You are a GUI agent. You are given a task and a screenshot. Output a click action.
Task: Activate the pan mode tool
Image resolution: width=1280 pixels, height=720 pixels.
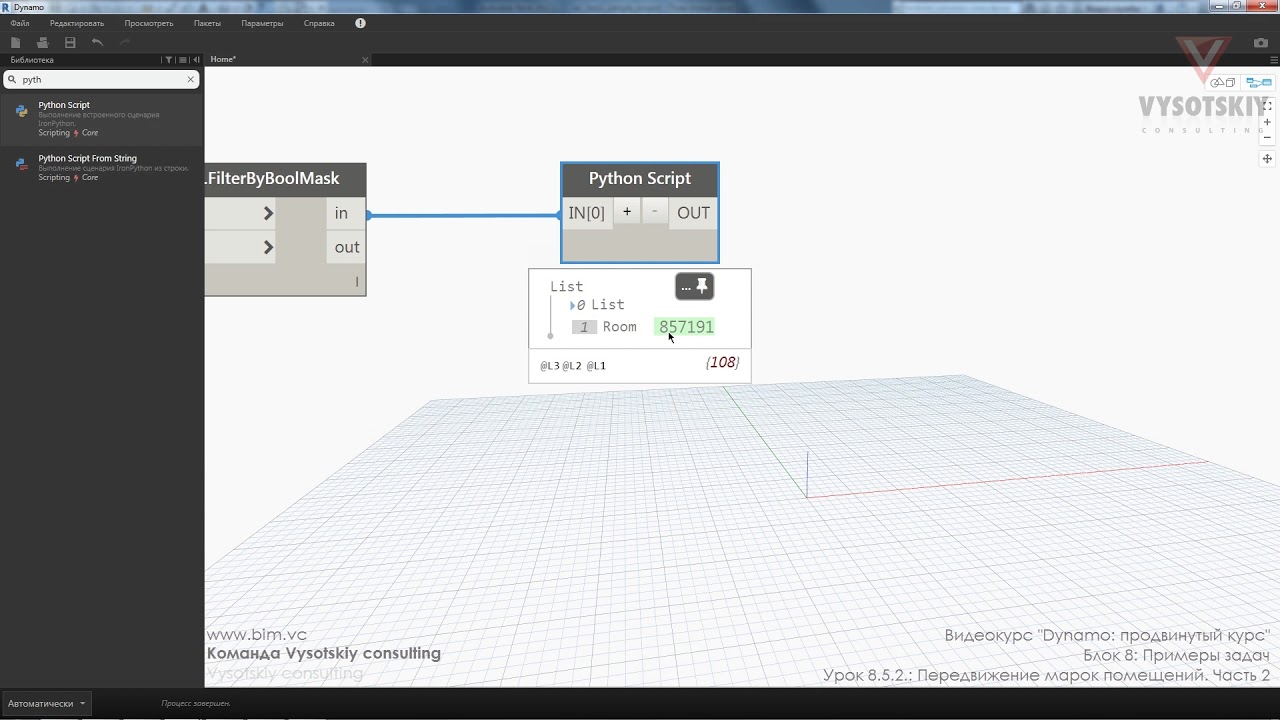(1267, 159)
